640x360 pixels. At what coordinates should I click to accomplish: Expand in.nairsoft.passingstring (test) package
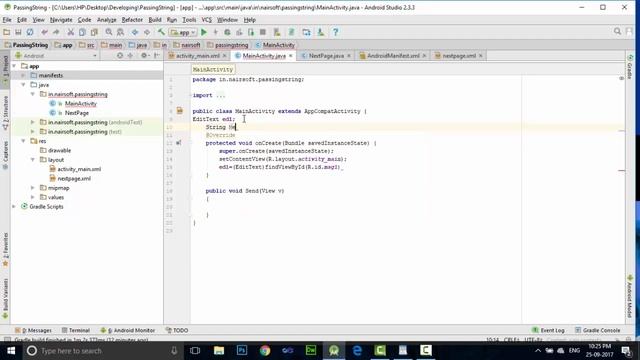pos(33,132)
